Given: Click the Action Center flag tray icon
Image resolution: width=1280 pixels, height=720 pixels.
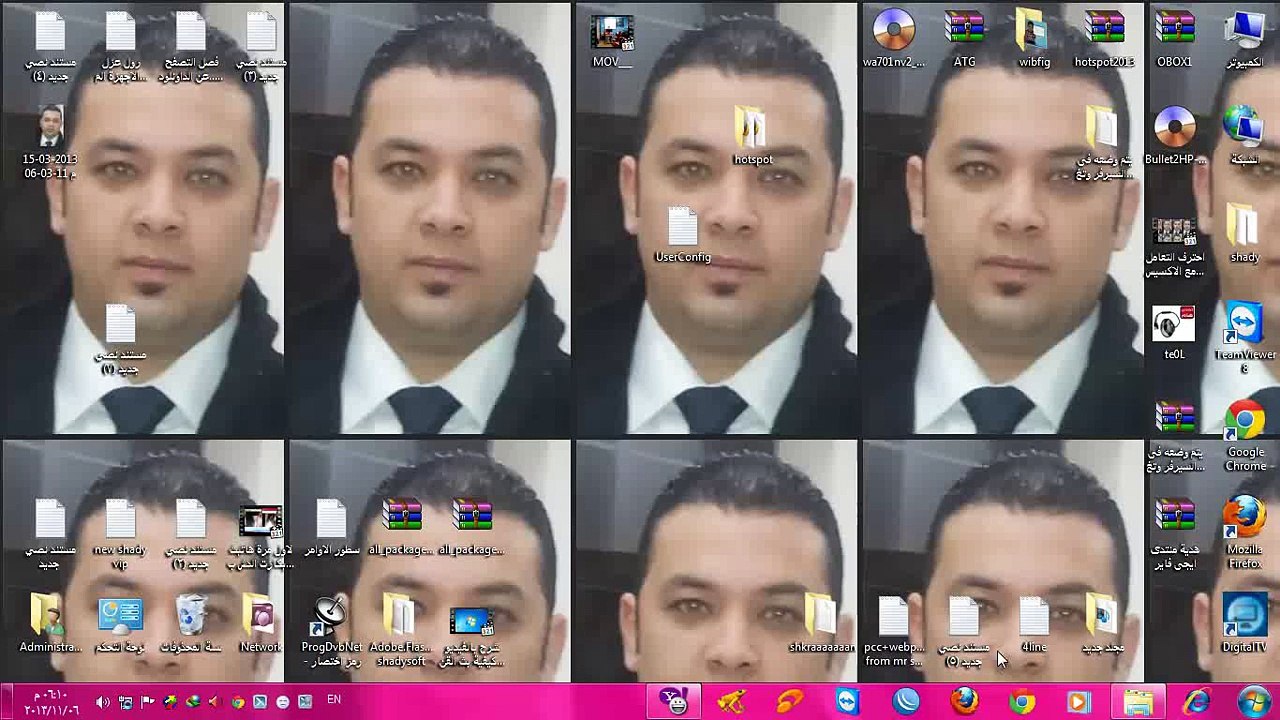Looking at the screenshot, I should [x=147, y=702].
